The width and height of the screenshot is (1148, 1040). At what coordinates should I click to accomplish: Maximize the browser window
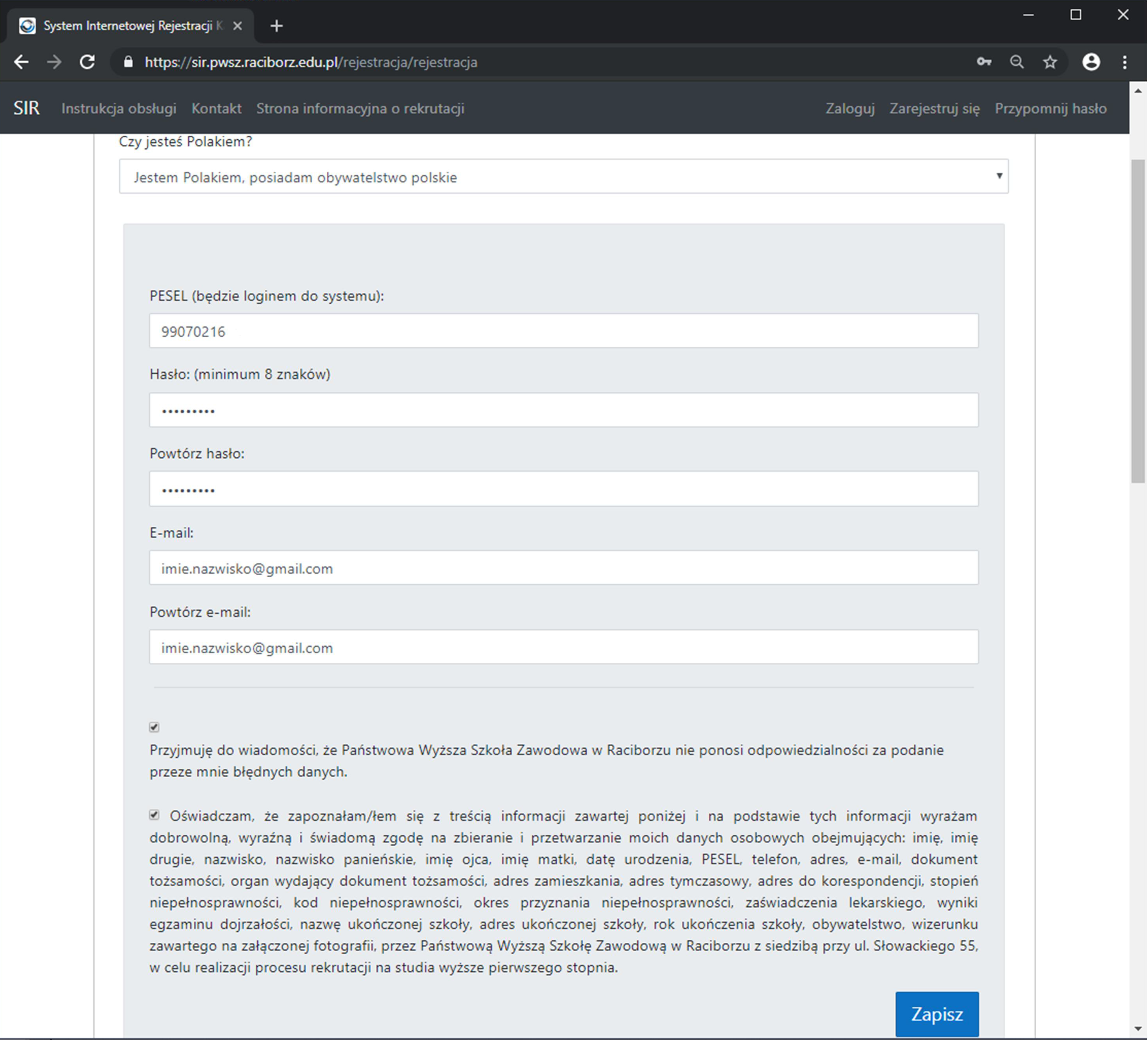[x=1076, y=15]
